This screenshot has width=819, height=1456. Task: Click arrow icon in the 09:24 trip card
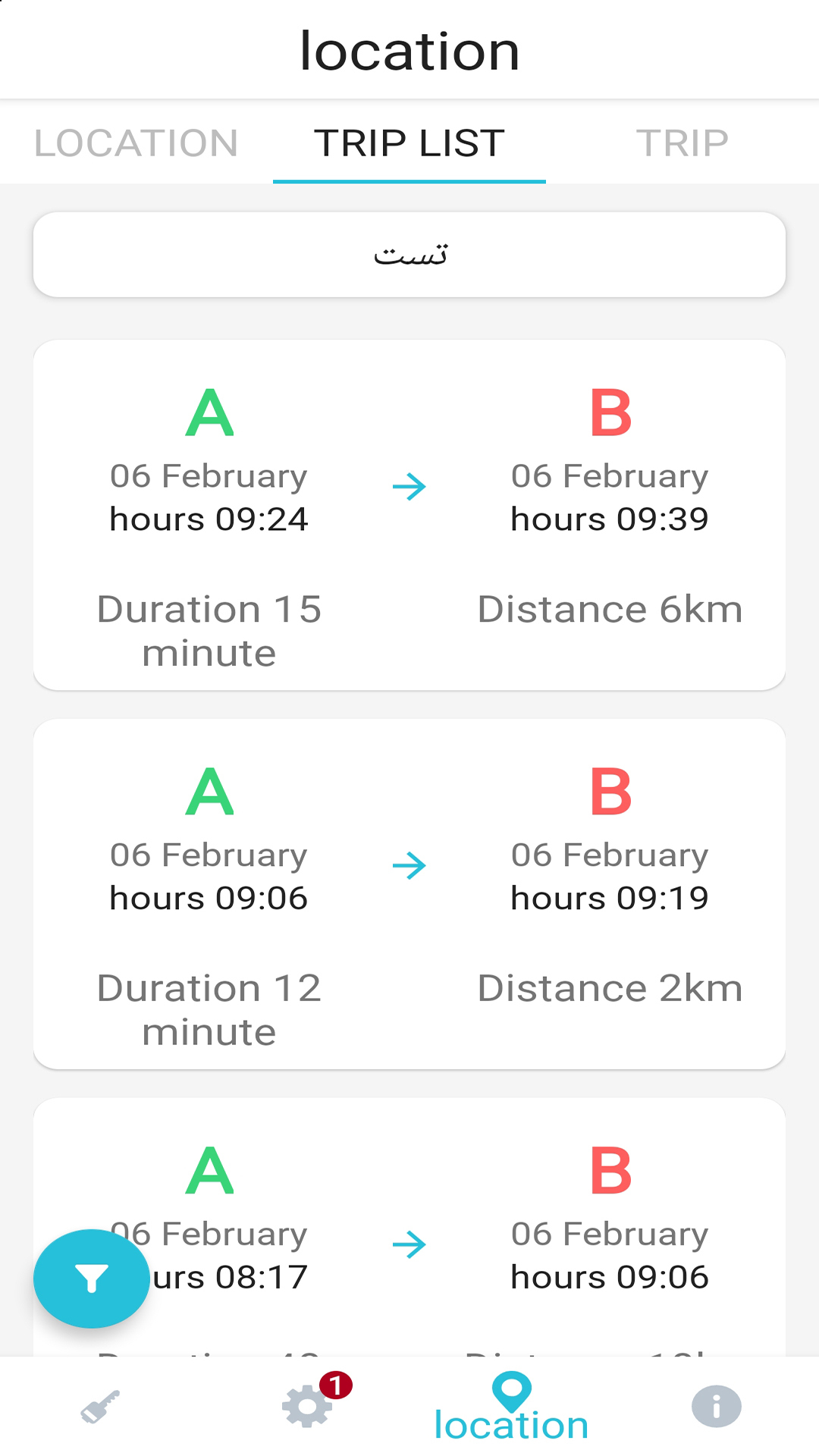[x=409, y=487]
